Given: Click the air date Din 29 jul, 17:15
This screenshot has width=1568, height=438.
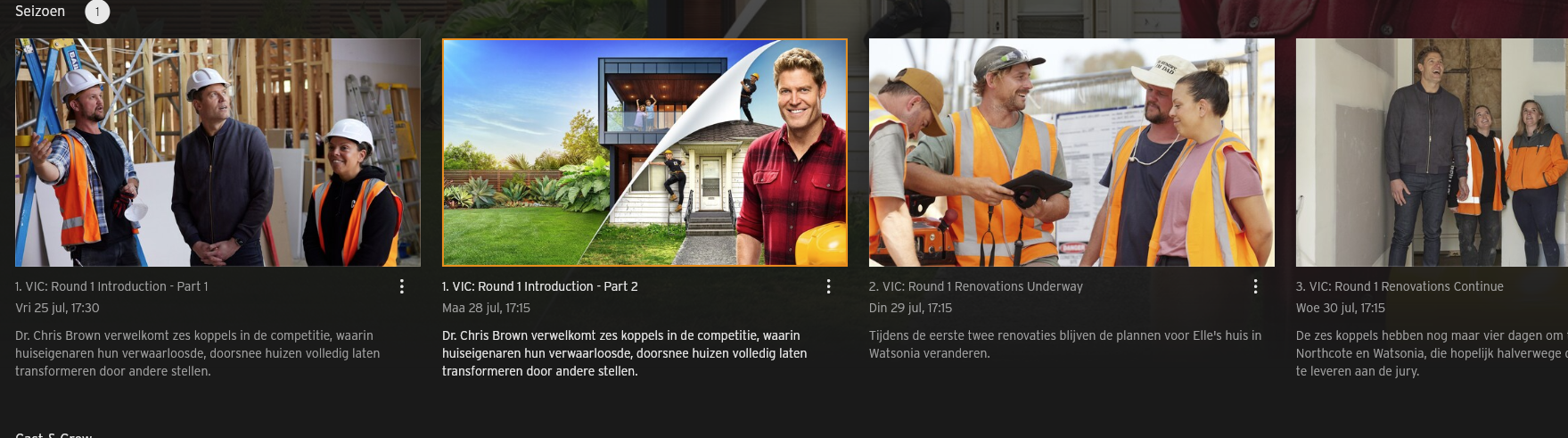Looking at the screenshot, I should 910,308.
